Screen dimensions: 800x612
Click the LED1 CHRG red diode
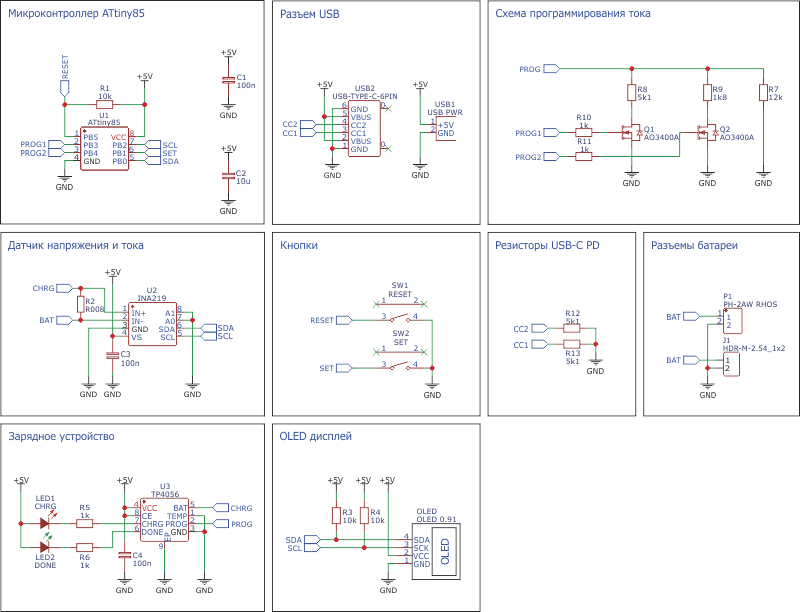[45, 523]
